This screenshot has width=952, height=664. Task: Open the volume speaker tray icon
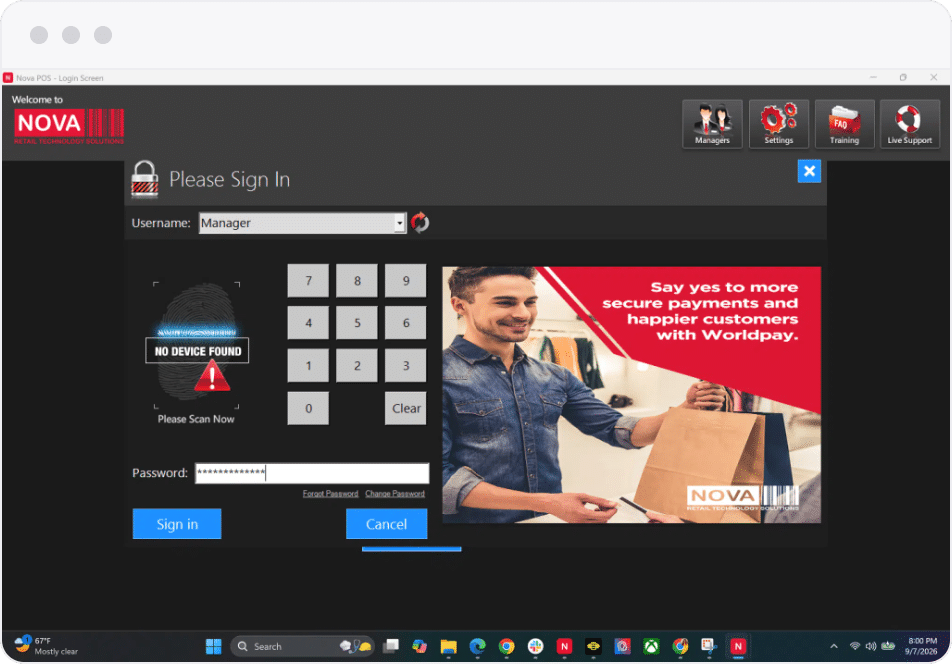click(x=871, y=646)
